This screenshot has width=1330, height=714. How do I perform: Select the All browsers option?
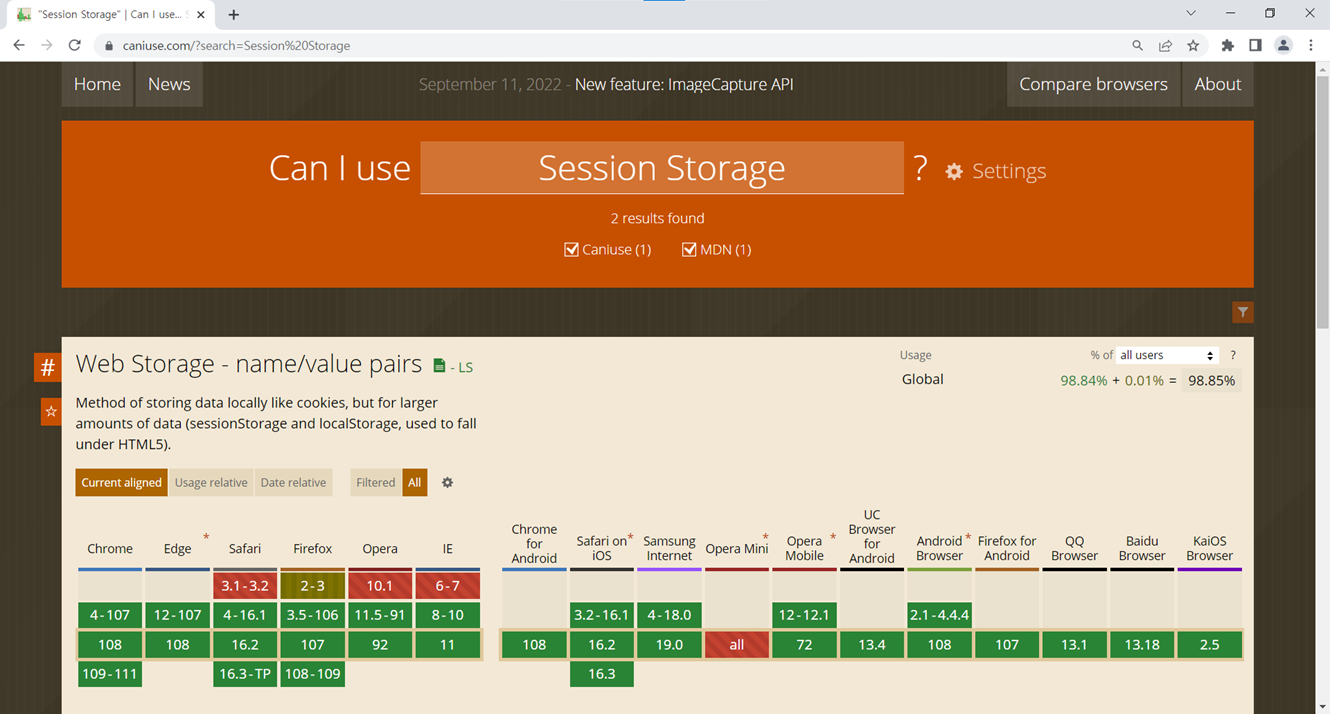pyautogui.click(x=414, y=482)
